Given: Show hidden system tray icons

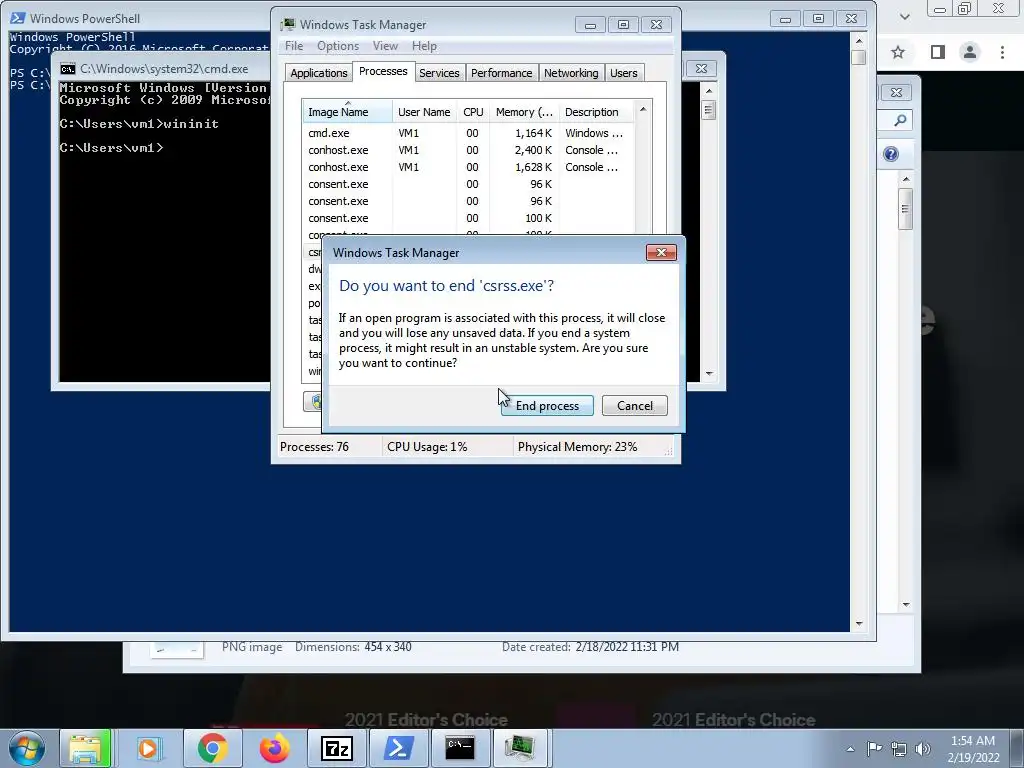Looking at the screenshot, I should 850,749.
